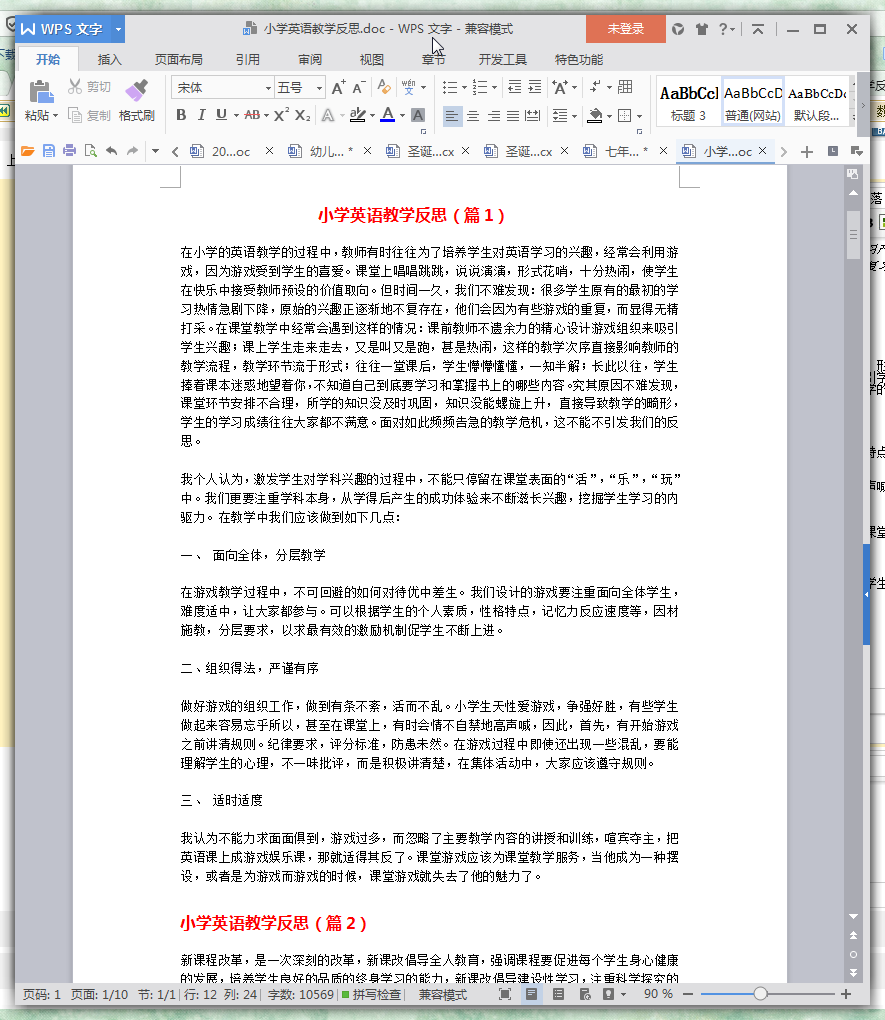Click the text highlight color pen

pos(357,115)
